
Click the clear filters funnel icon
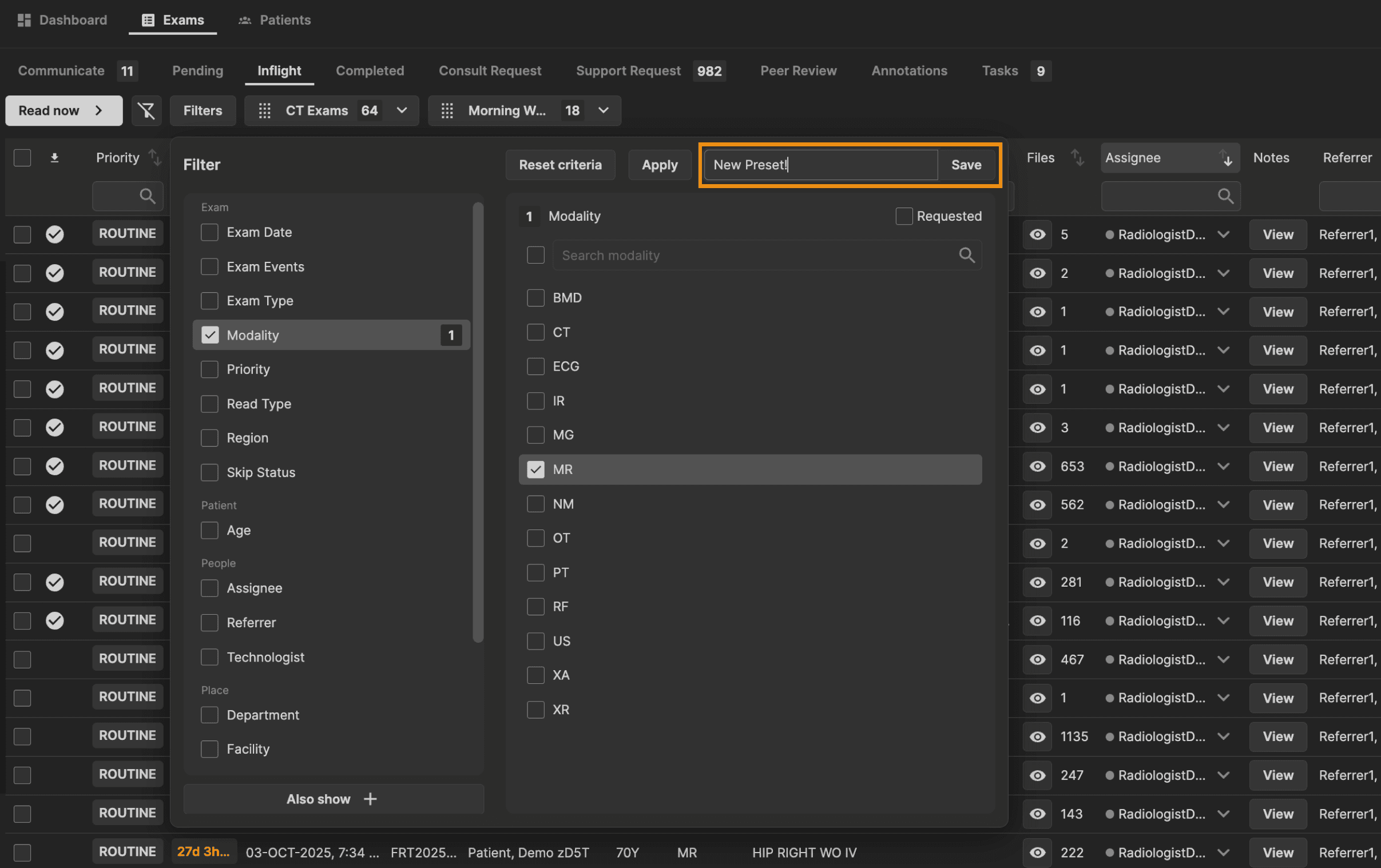click(146, 111)
